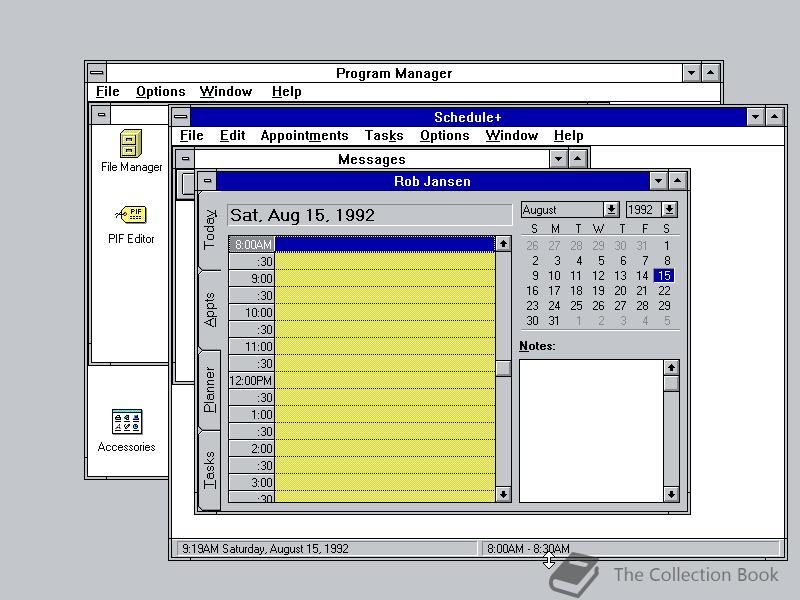The height and width of the screenshot is (600, 800).
Task: Switch to the Appts tab
Action: pos(210,309)
